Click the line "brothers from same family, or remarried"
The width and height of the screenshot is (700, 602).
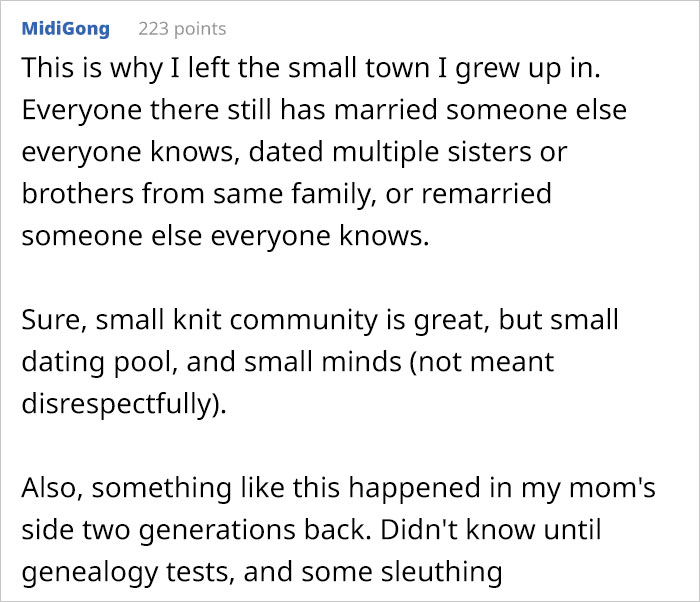[286, 193]
